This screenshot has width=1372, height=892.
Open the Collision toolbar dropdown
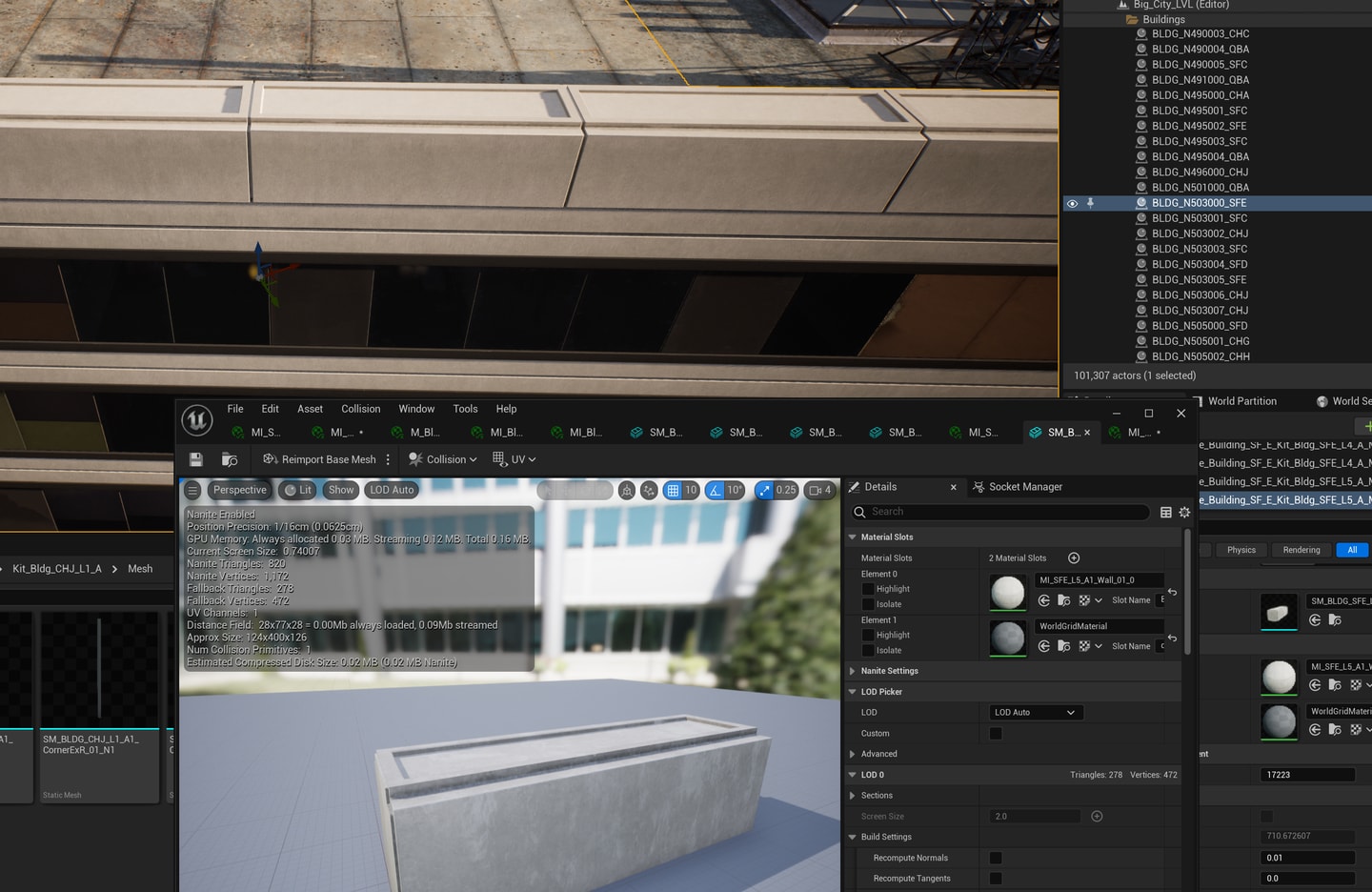[442, 459]
